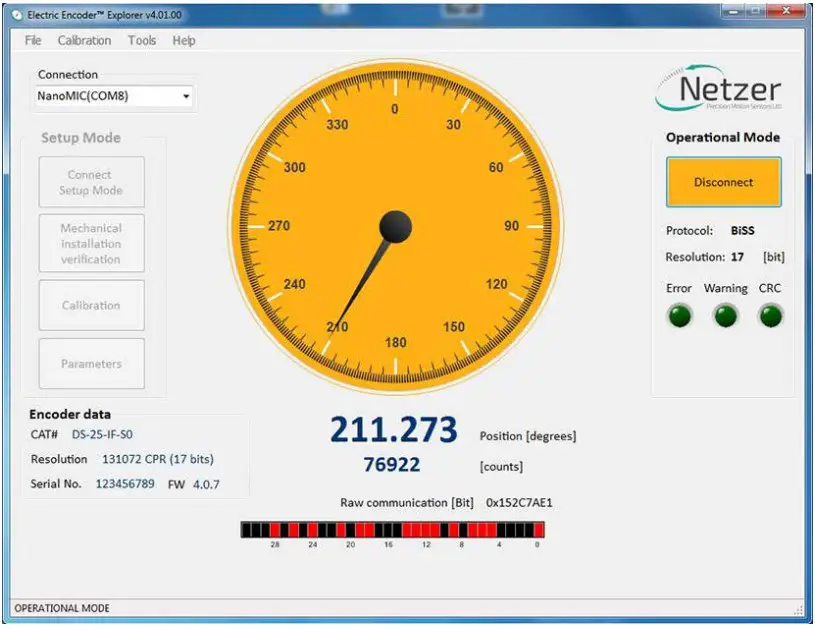Click the 0 mark on the dial
This screenshot has height=632, width=815.
[395, 109]
